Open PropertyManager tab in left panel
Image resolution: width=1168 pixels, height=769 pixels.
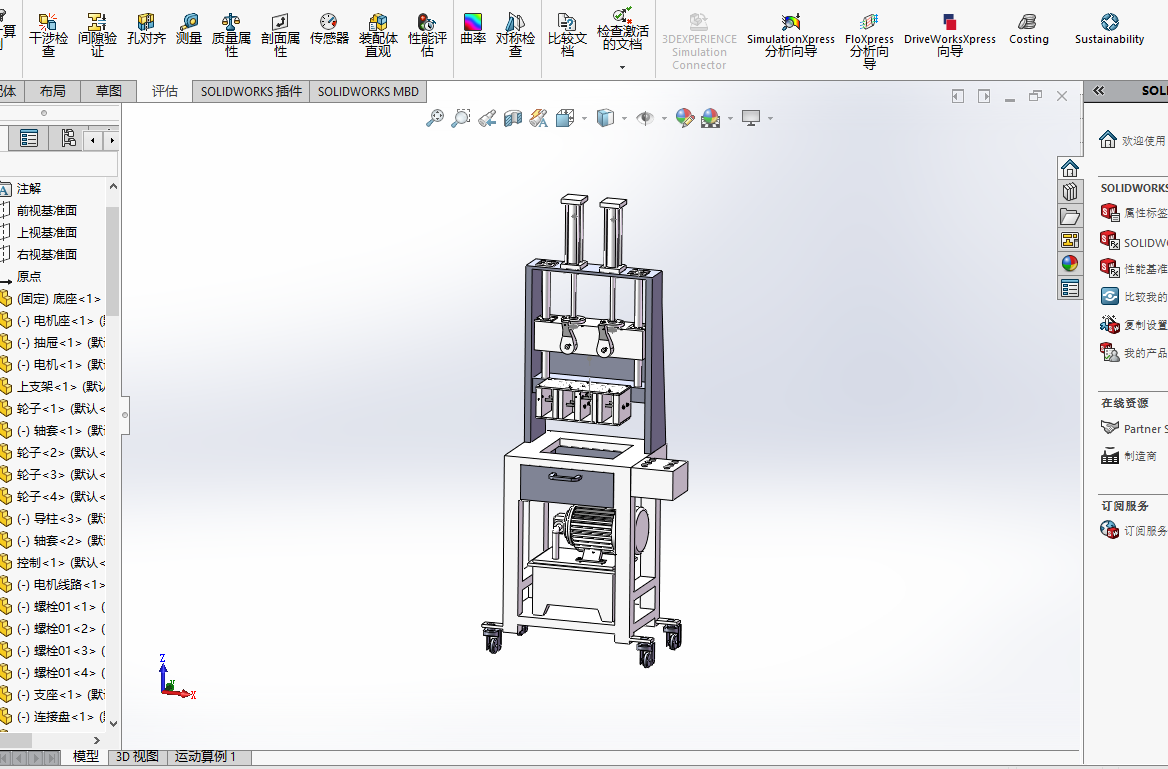29,139
